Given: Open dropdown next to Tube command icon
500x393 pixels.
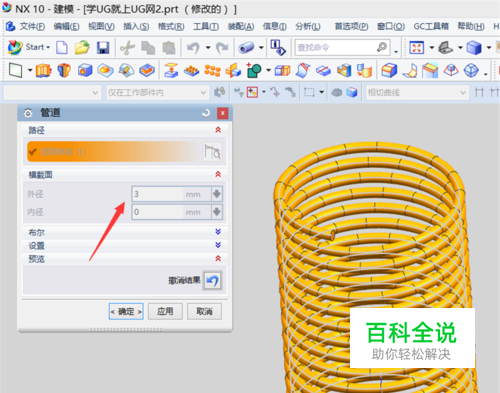Looking at the screenshot, I should 261,48.
